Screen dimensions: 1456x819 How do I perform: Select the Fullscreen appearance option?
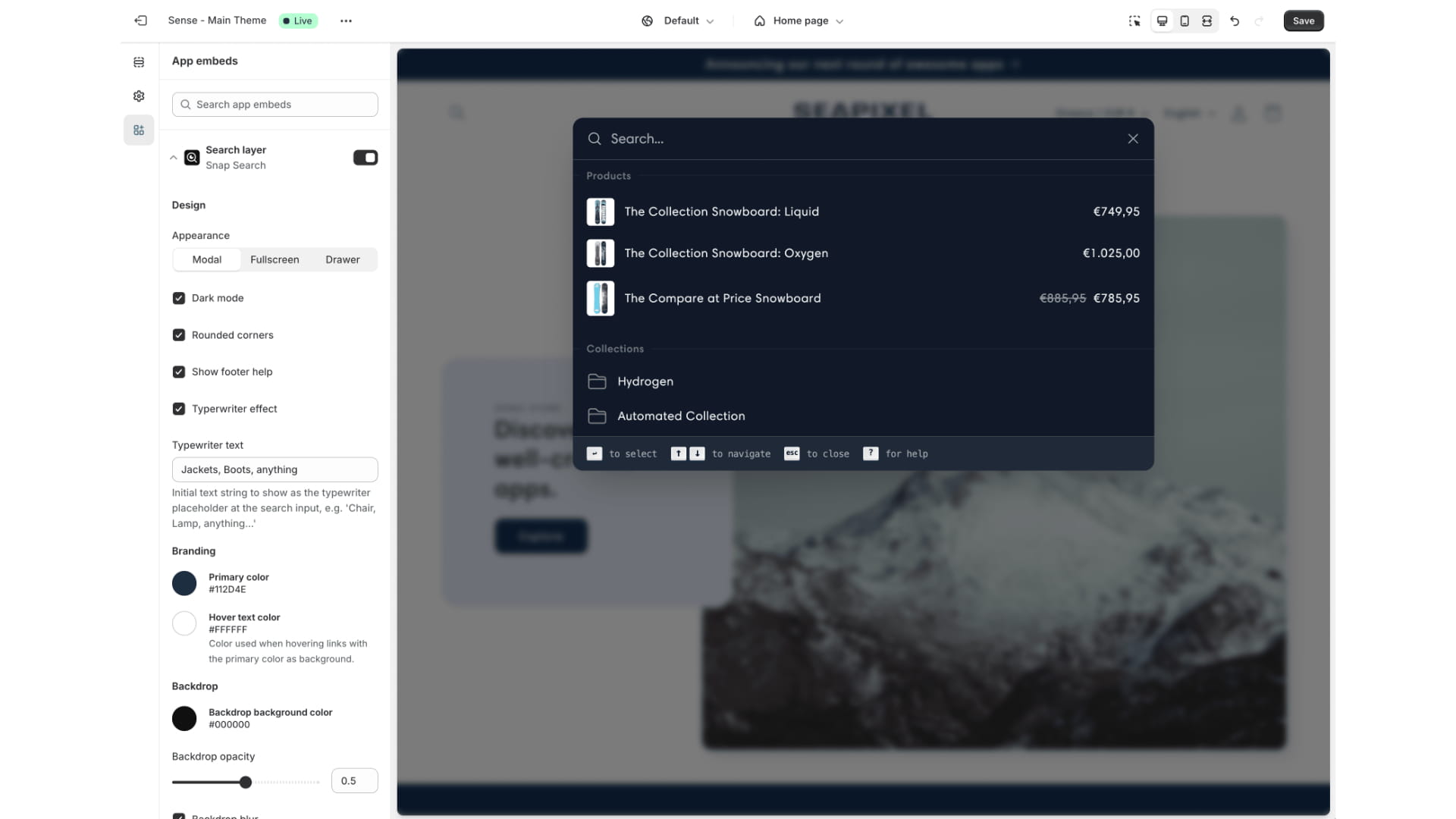(274, 259)
